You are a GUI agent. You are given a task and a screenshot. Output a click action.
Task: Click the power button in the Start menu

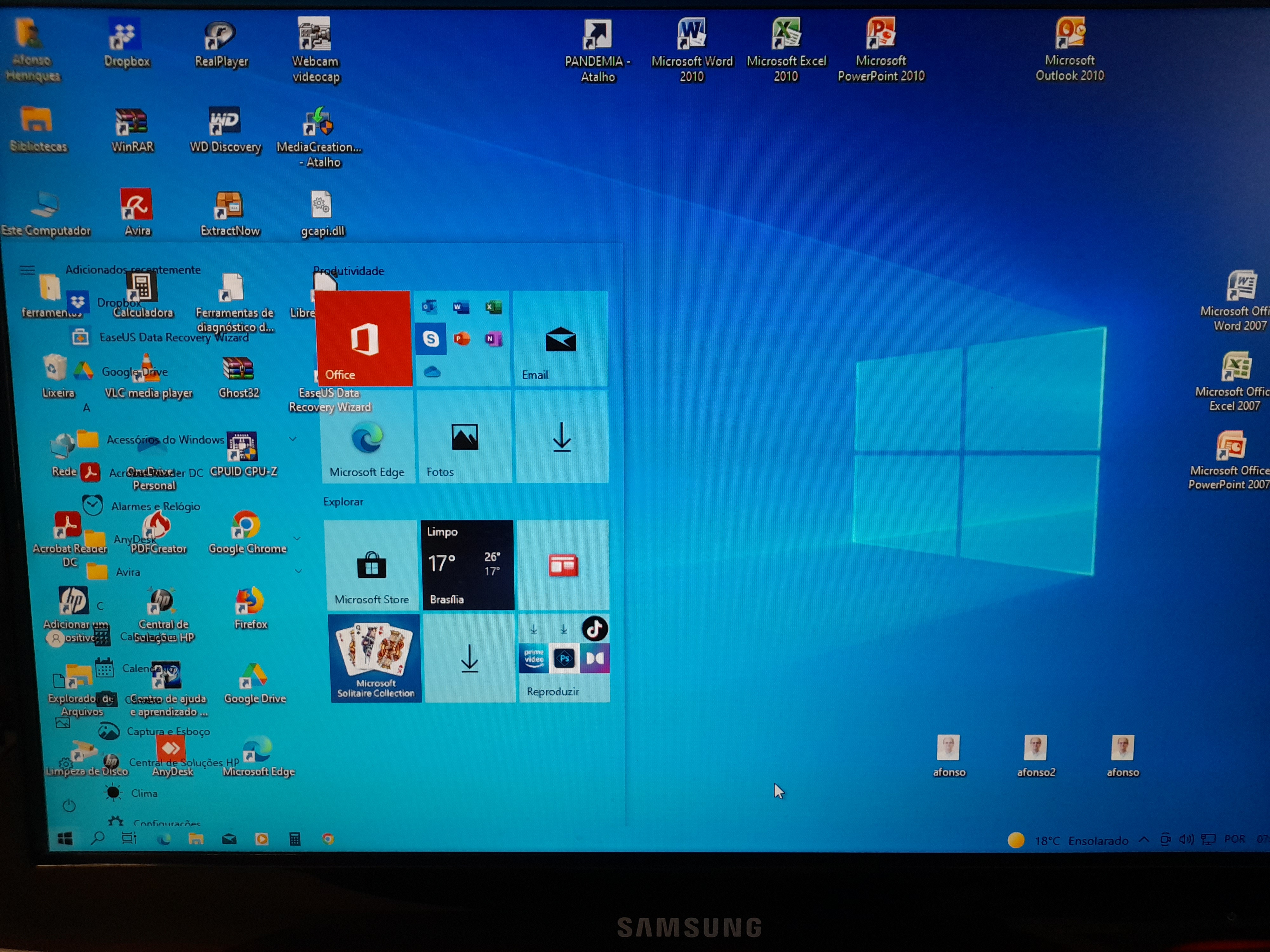pos(70,806)
